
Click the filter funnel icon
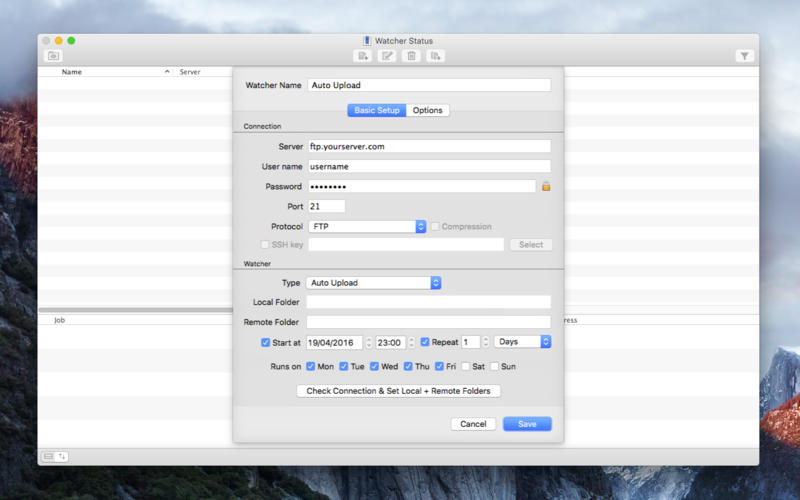click(745, 56)
